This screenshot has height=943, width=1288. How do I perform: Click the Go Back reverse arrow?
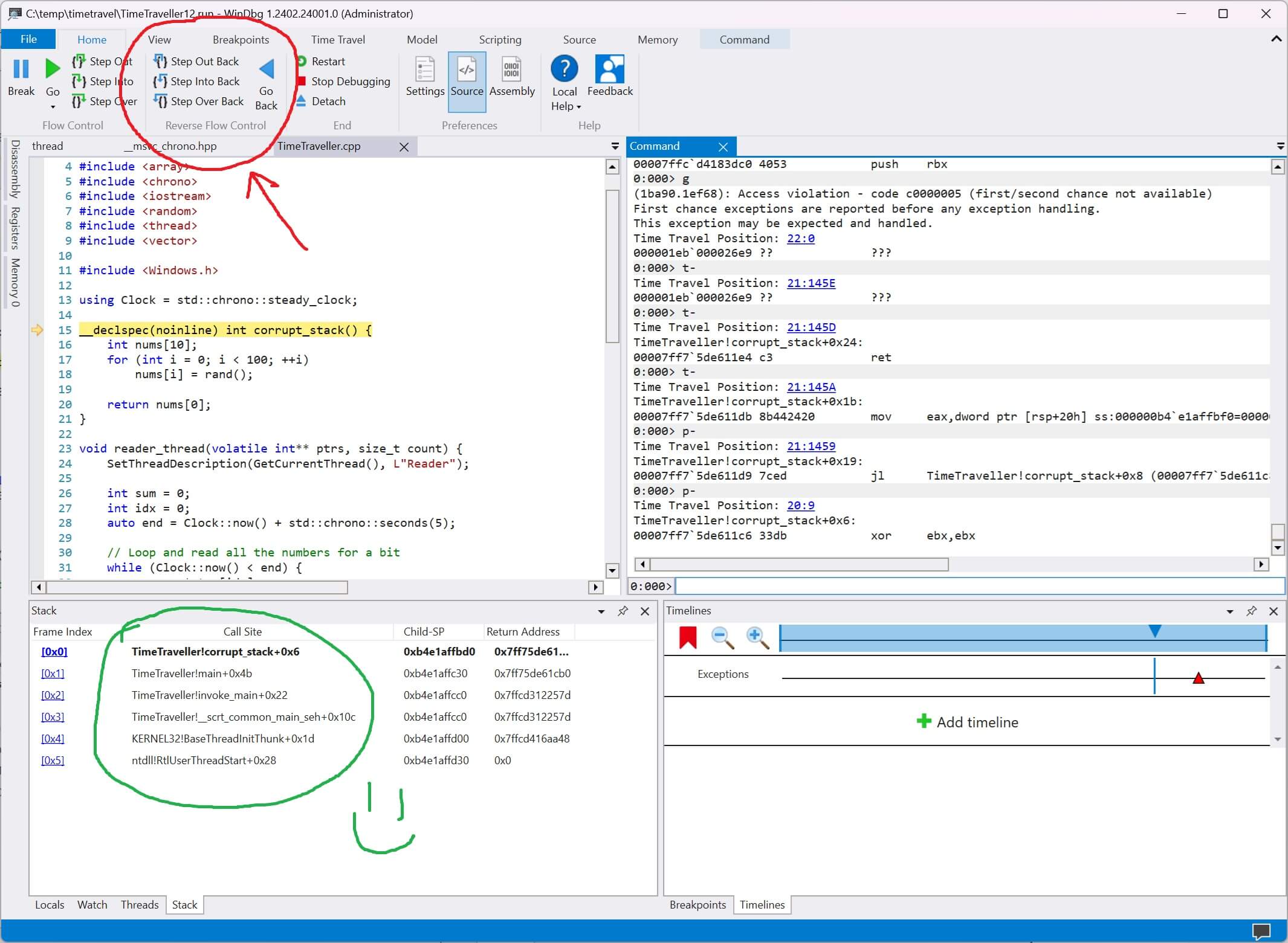[267, 70]
